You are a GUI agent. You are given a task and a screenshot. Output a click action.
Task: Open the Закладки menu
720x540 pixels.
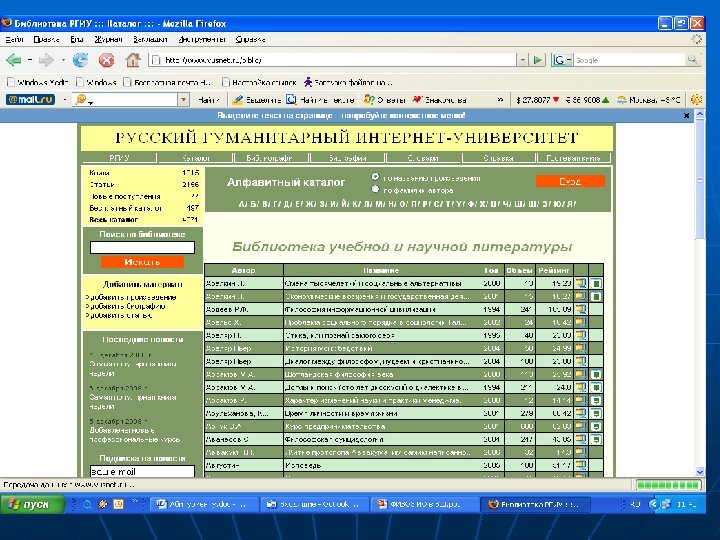[x=150, y=39]
